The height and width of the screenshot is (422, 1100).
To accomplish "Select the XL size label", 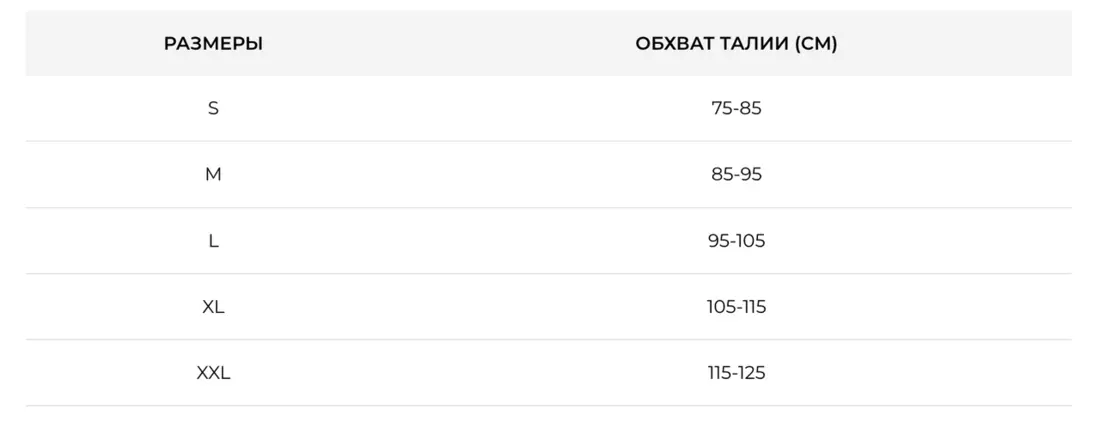I will (x=213, y=307).
